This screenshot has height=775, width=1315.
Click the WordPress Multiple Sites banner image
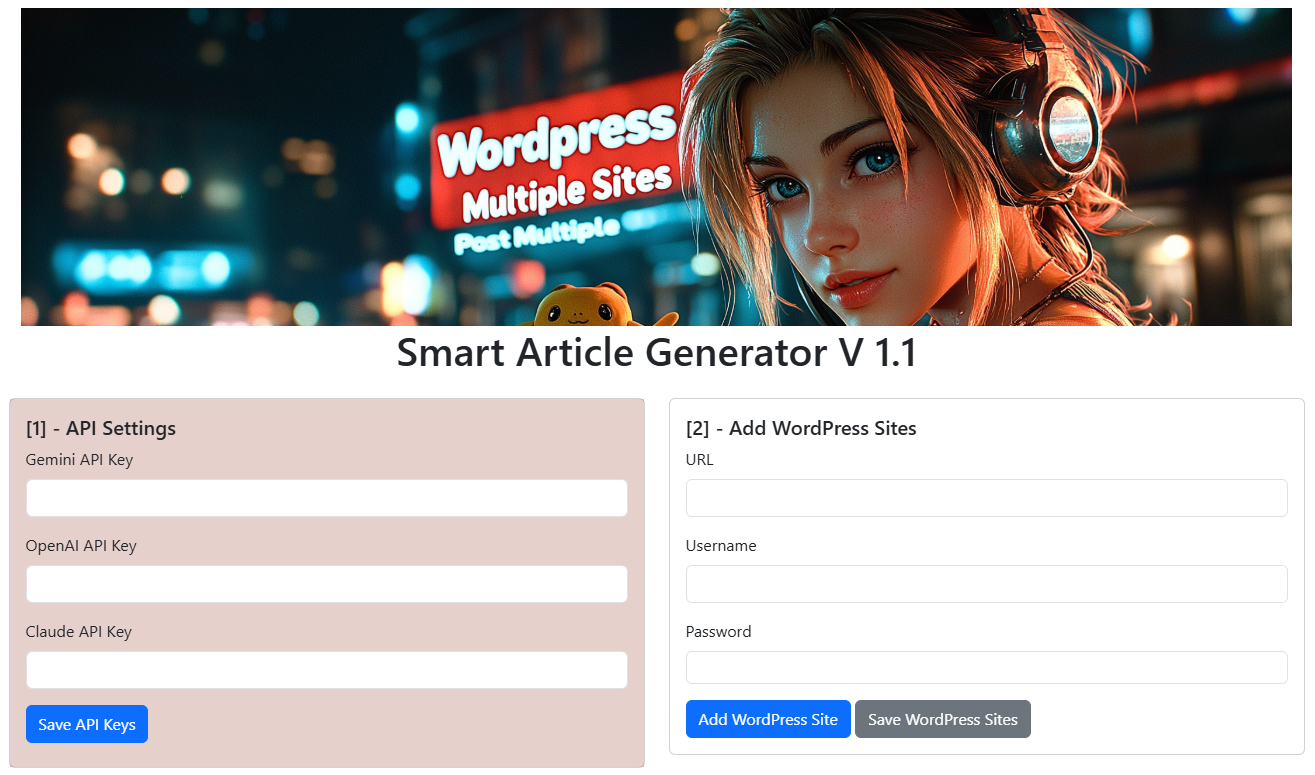(x=656, y=167)
